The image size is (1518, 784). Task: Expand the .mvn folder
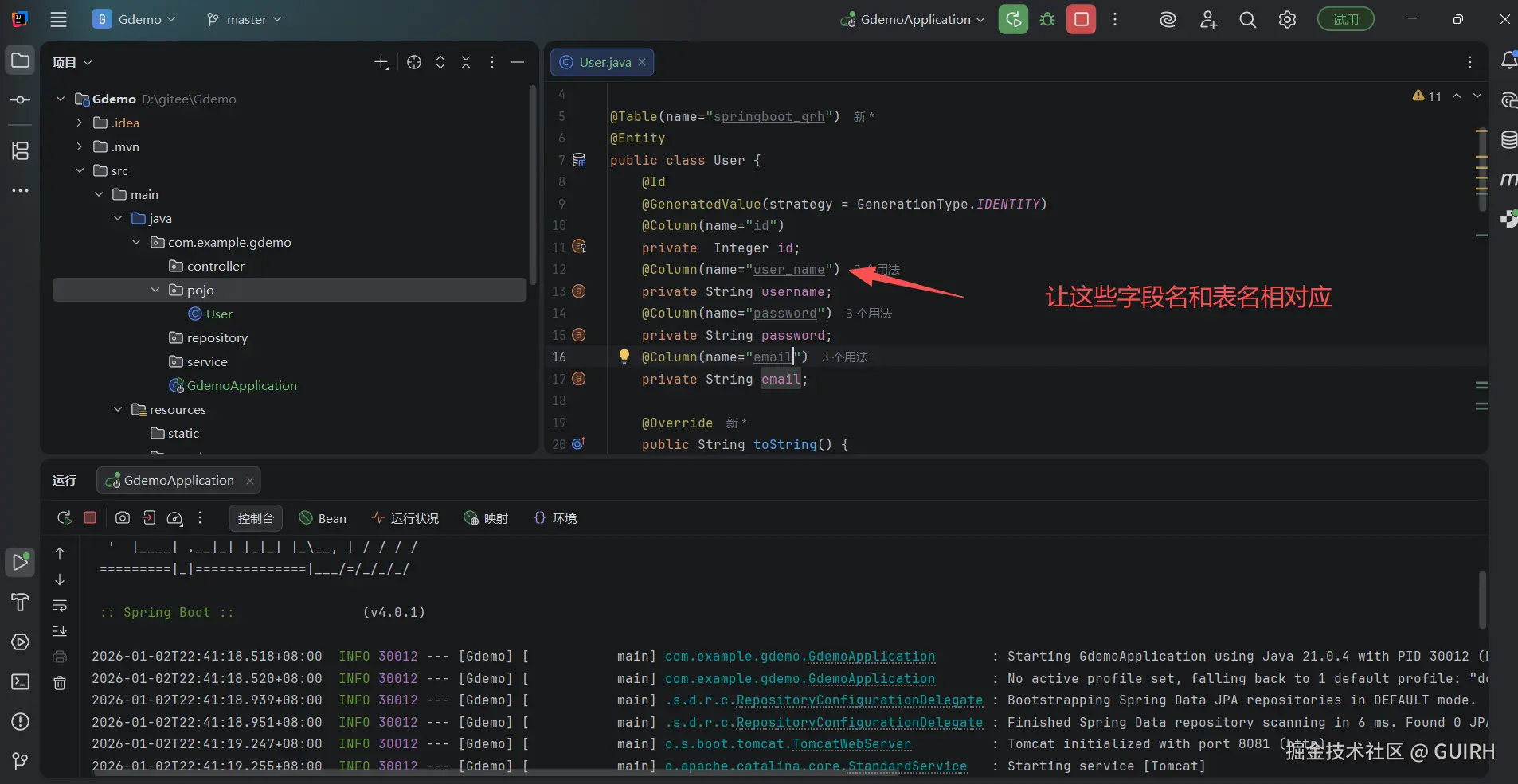click(x=79, y=146)
